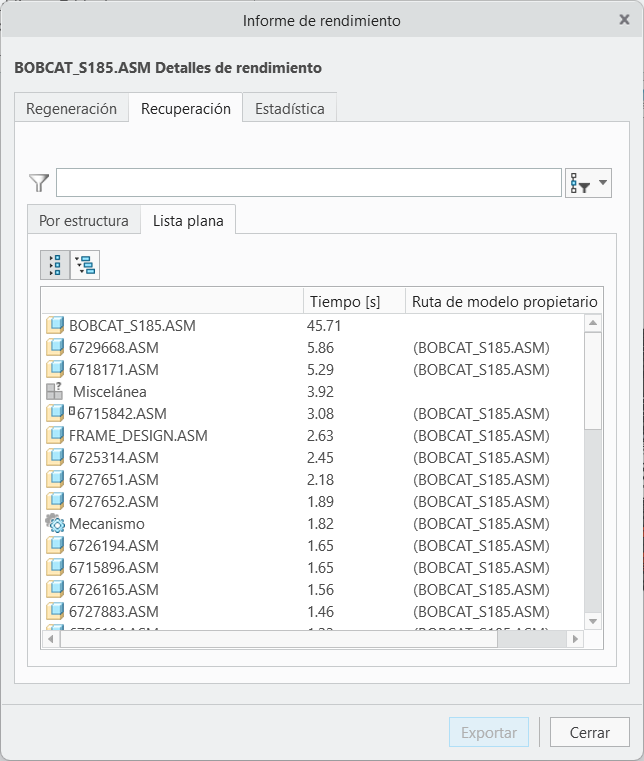644x761 pixels.
Task: Click the vertical scrollbar up arrow
Action: (593, 323)
